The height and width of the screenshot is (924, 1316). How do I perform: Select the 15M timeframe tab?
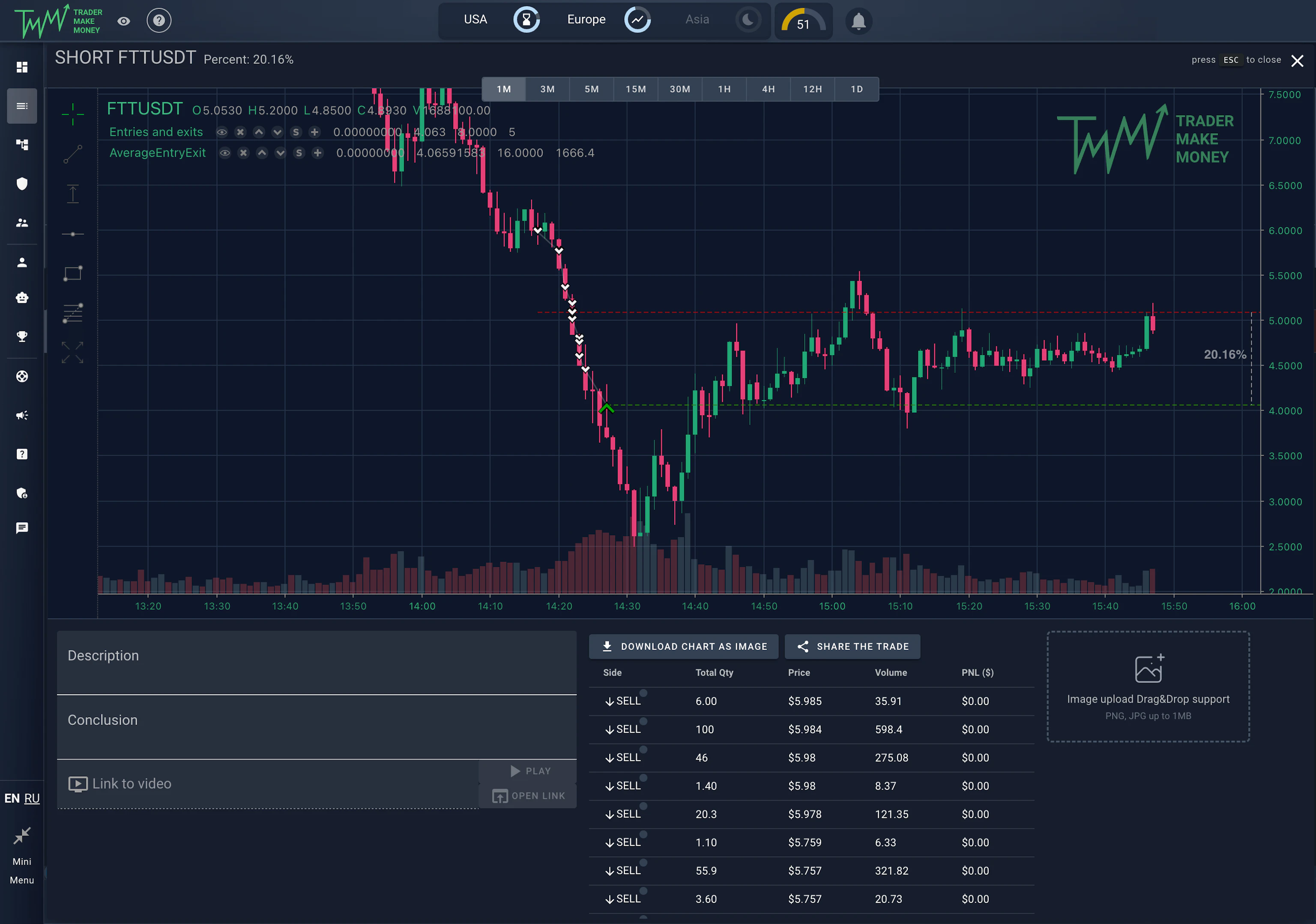tap(636, 89)
